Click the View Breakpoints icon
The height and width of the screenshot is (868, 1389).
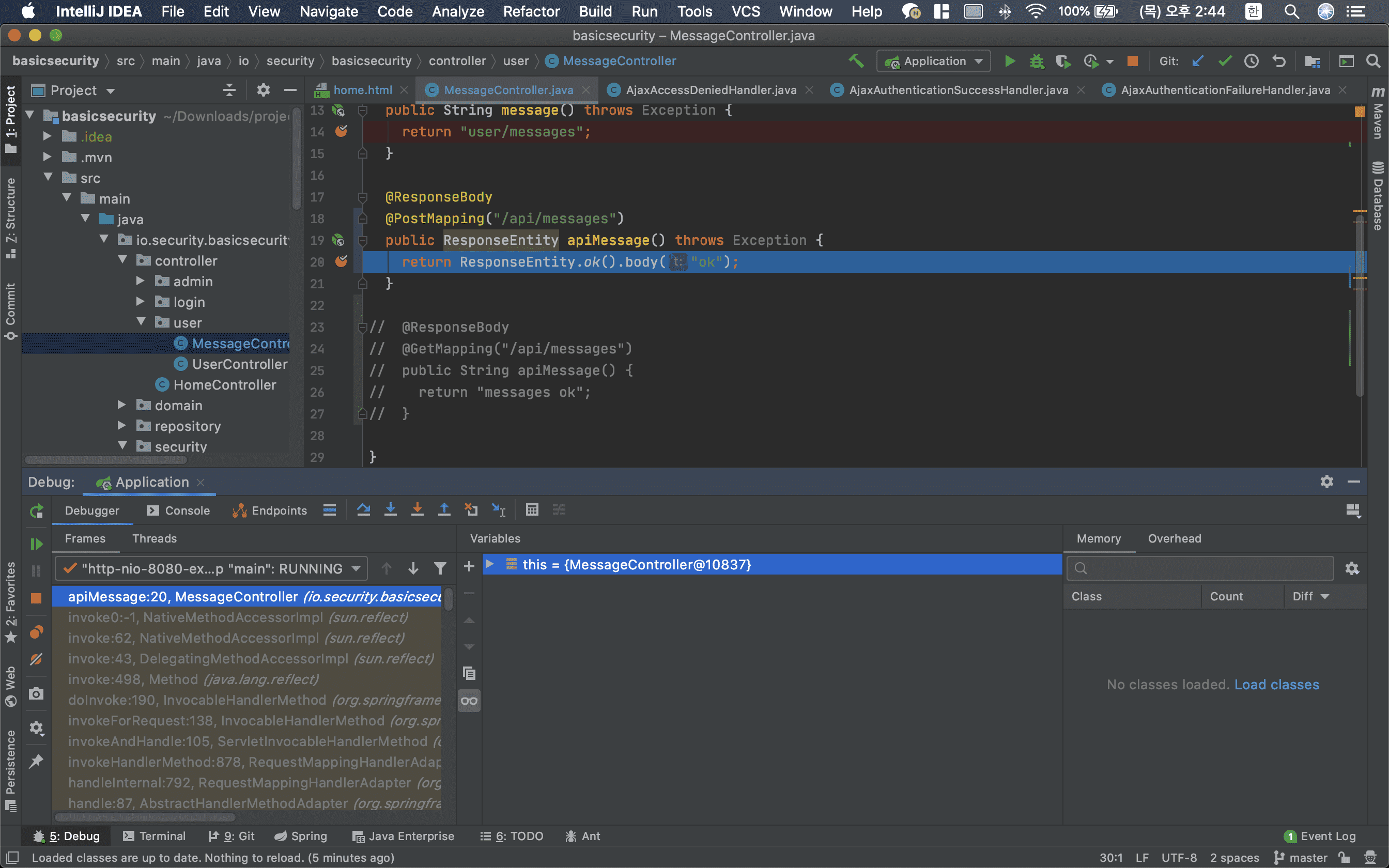tap(36, 632)
